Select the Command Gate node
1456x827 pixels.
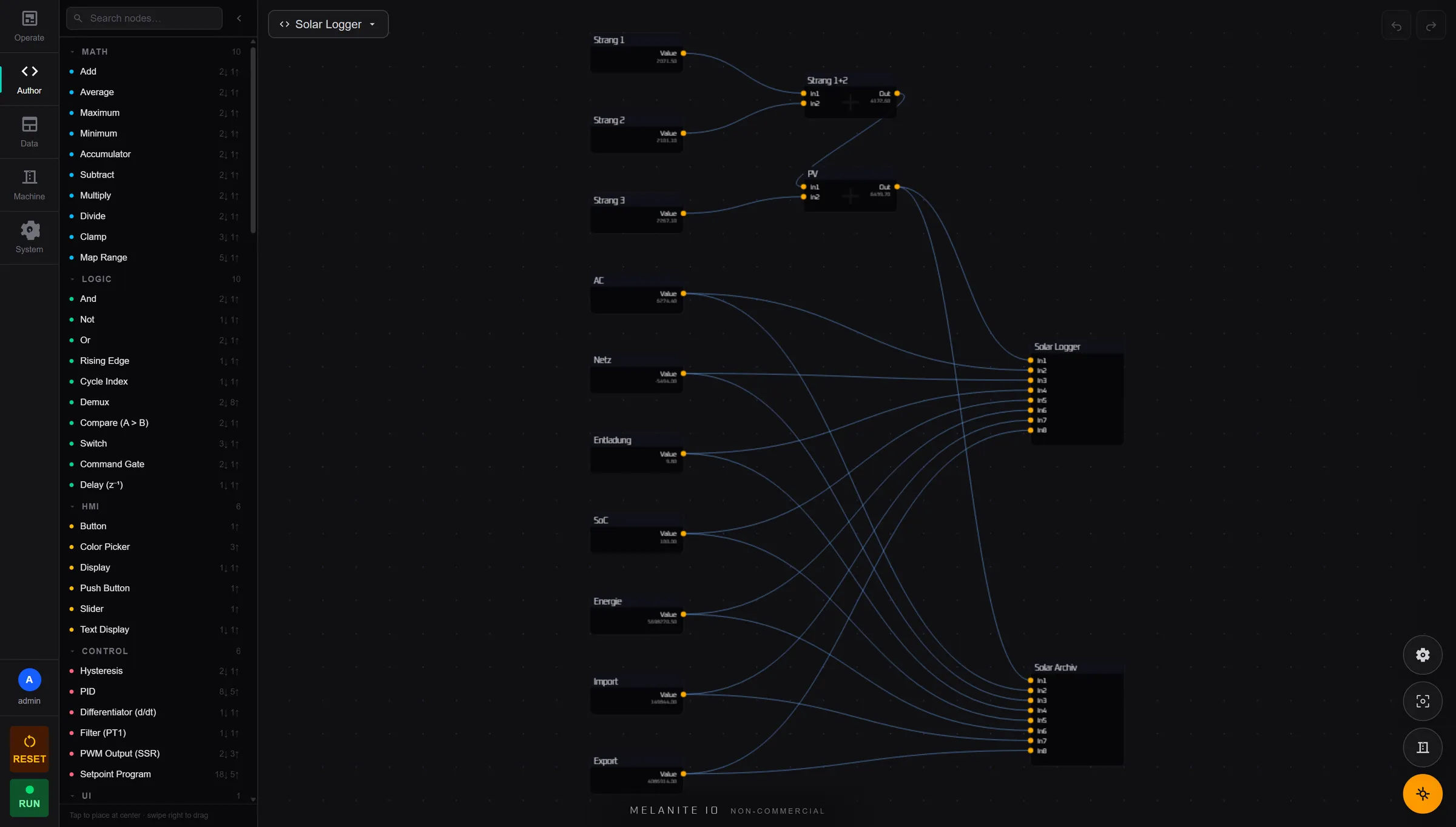tap(155, 464)
